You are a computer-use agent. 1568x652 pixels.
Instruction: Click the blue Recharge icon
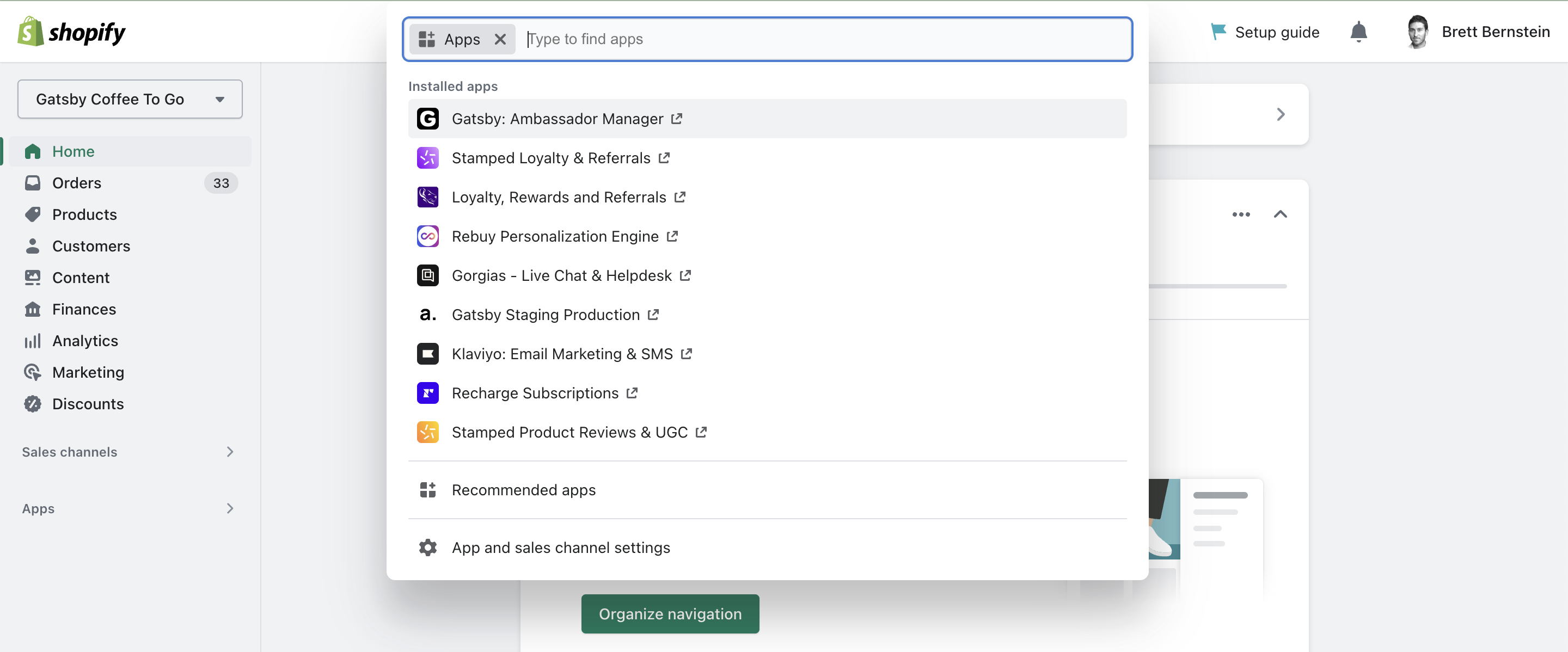click(427, 393)
